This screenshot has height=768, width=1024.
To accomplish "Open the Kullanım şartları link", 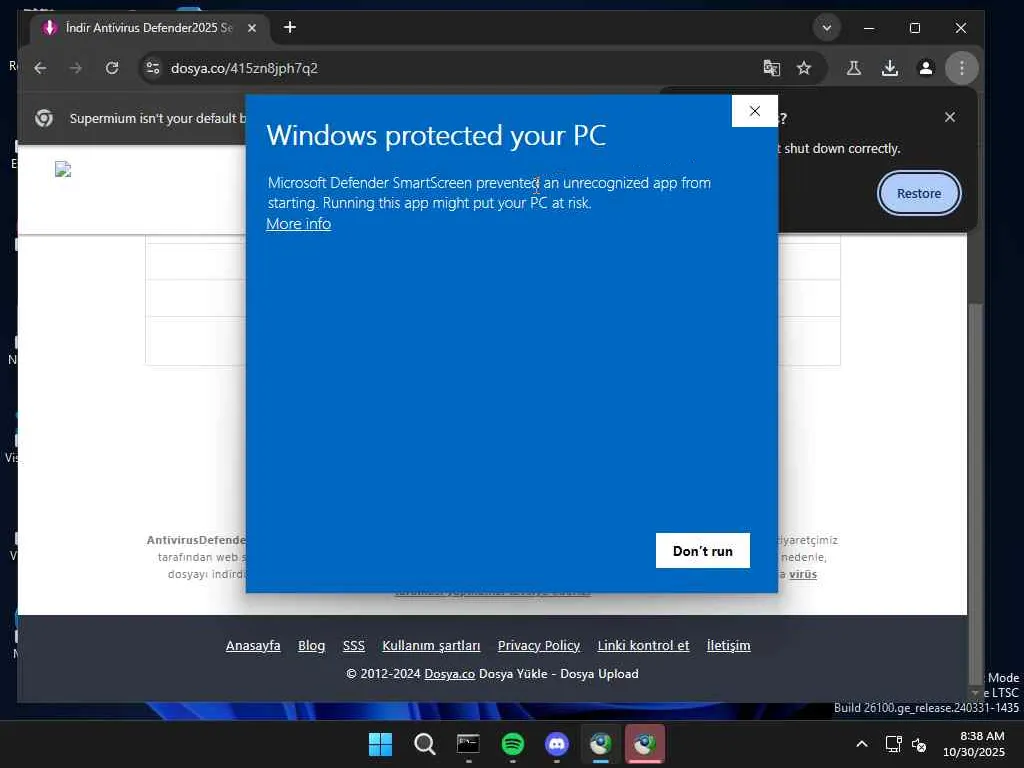I will point(431,645).
